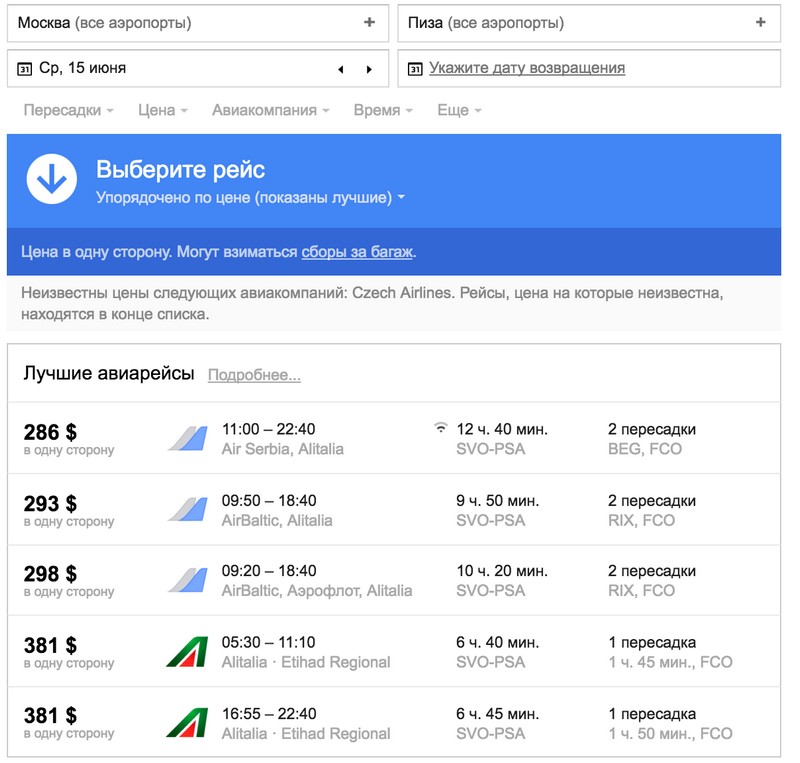Open the Еще filter menu
Viewport: 800px width, 763px height.
pos(459,110)
